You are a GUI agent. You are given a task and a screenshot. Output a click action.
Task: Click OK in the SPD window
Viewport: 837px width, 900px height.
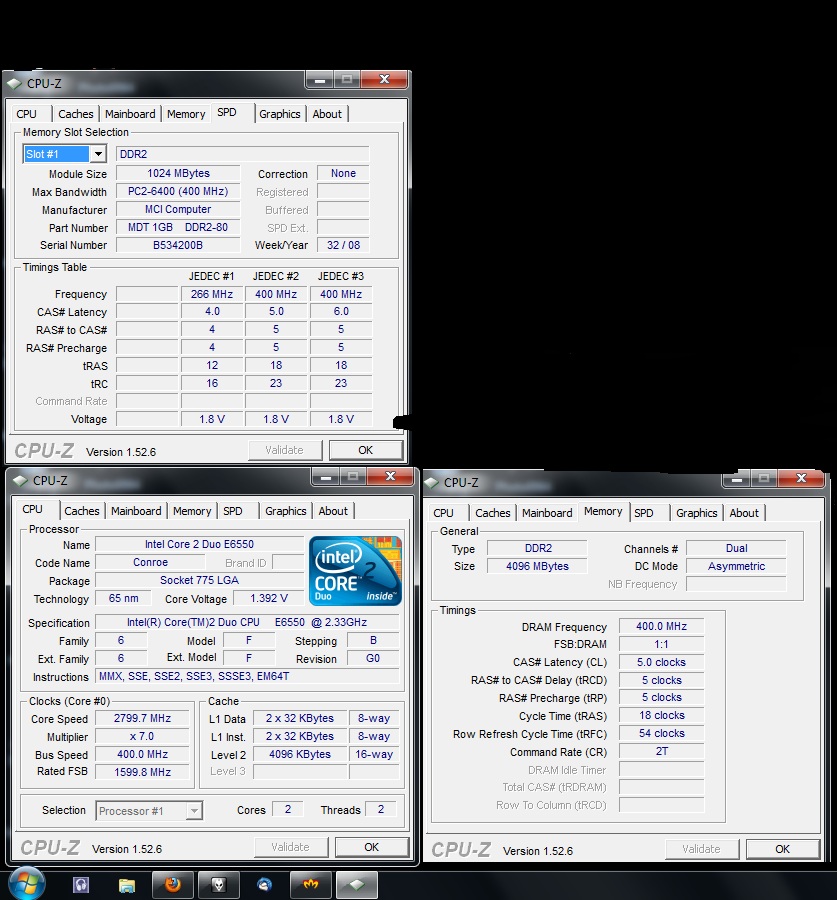pyautogui.click(x=366, y=450)
